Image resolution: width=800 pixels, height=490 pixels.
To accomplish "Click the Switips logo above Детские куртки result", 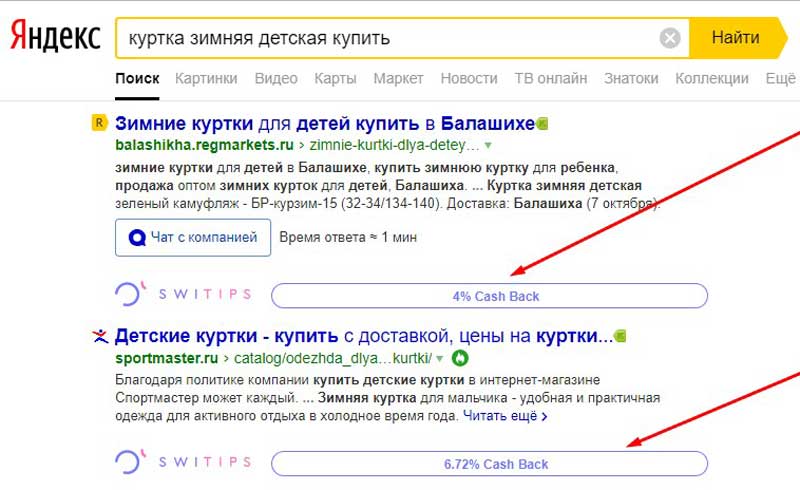I will [x=183, y=294].
